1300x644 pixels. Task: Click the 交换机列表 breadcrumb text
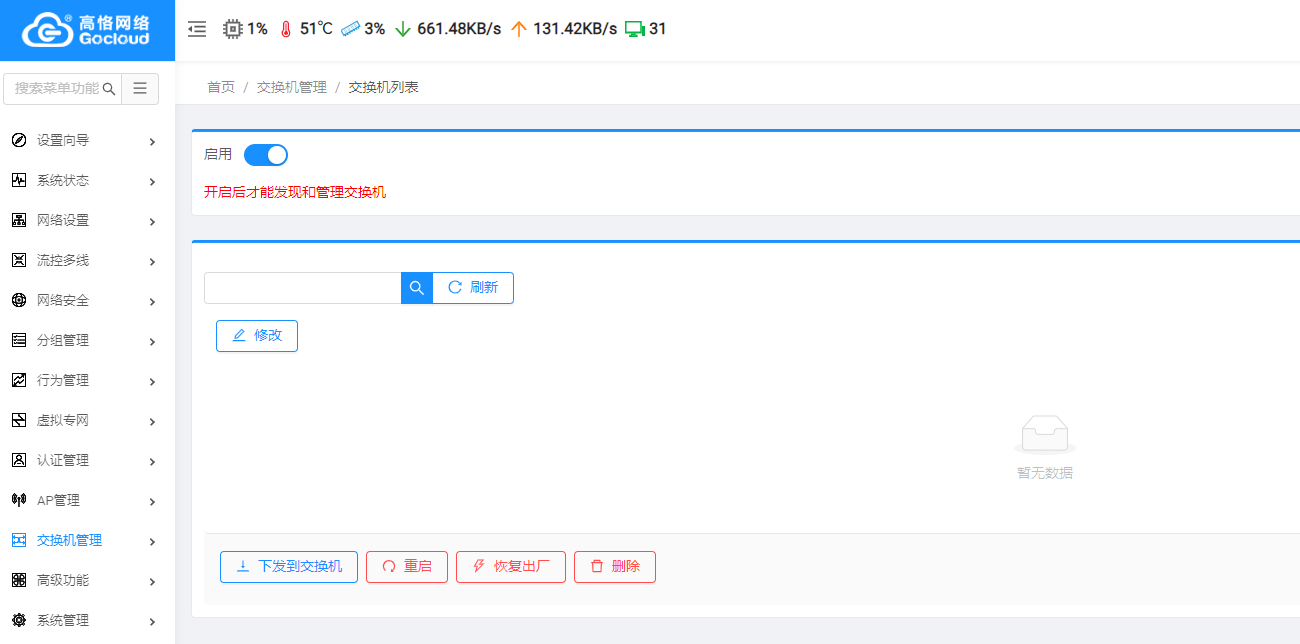click(x=384, y=87)
